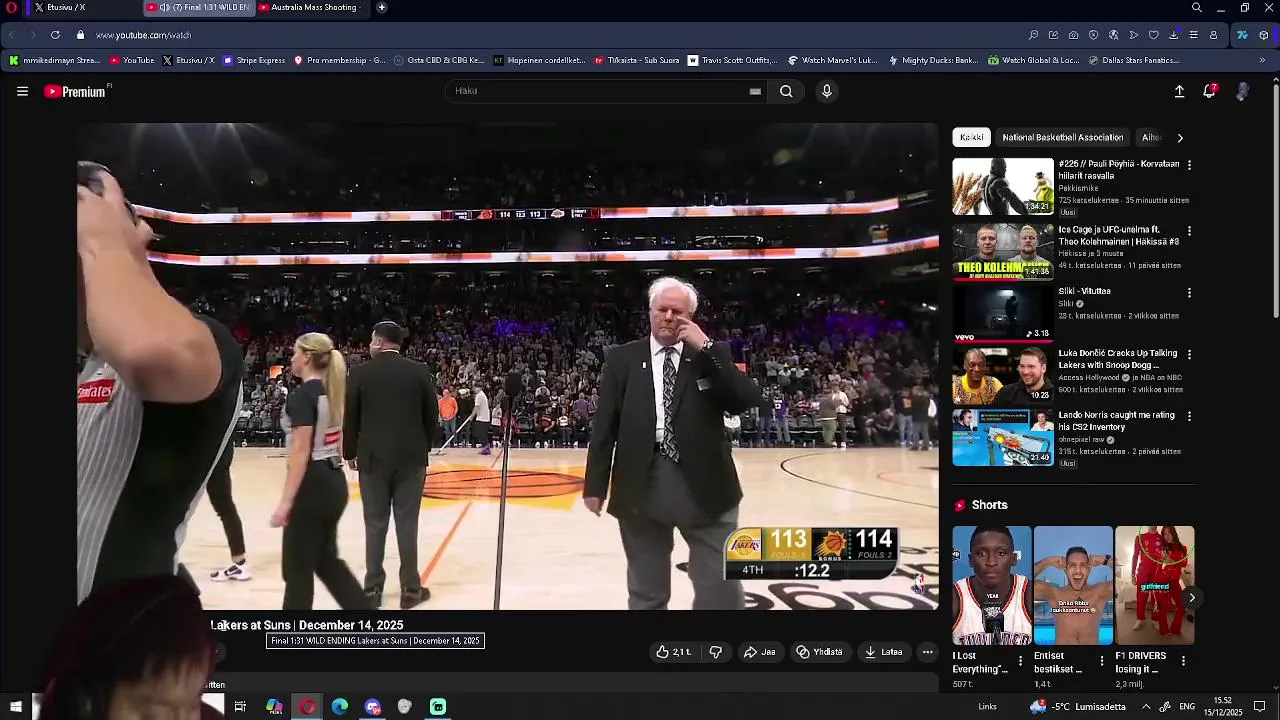Open Dallas Stars Fanatics bookmark
1280x720 pixels.
pos(1133,60)
